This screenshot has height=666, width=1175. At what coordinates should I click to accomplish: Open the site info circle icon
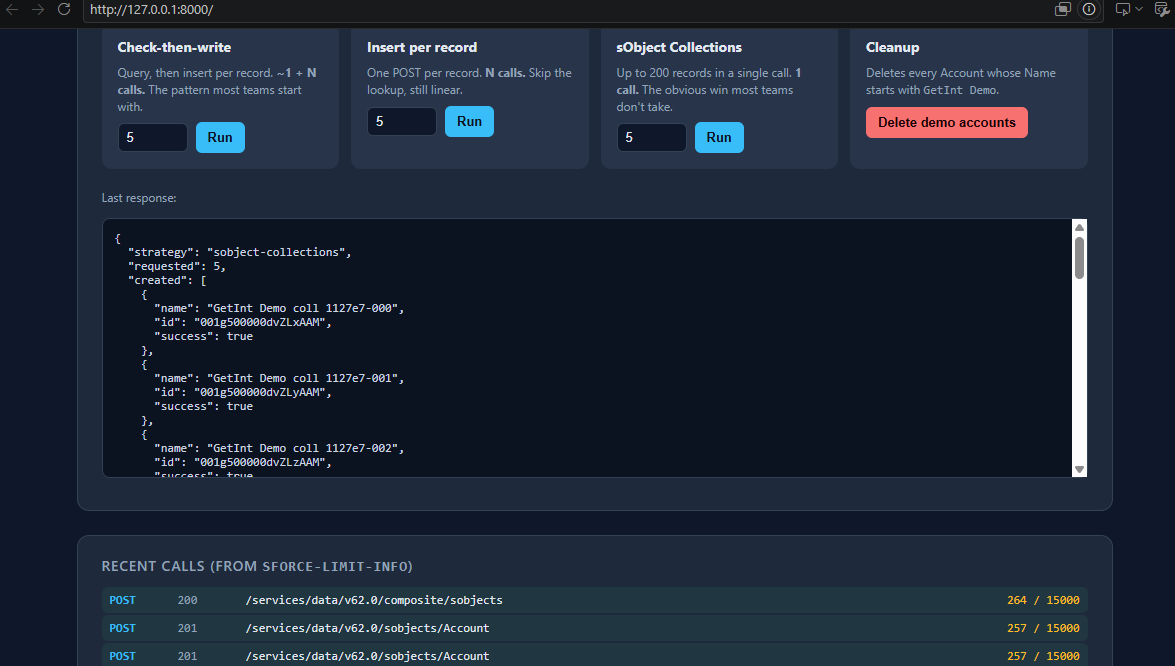[x=1089, y=10]
